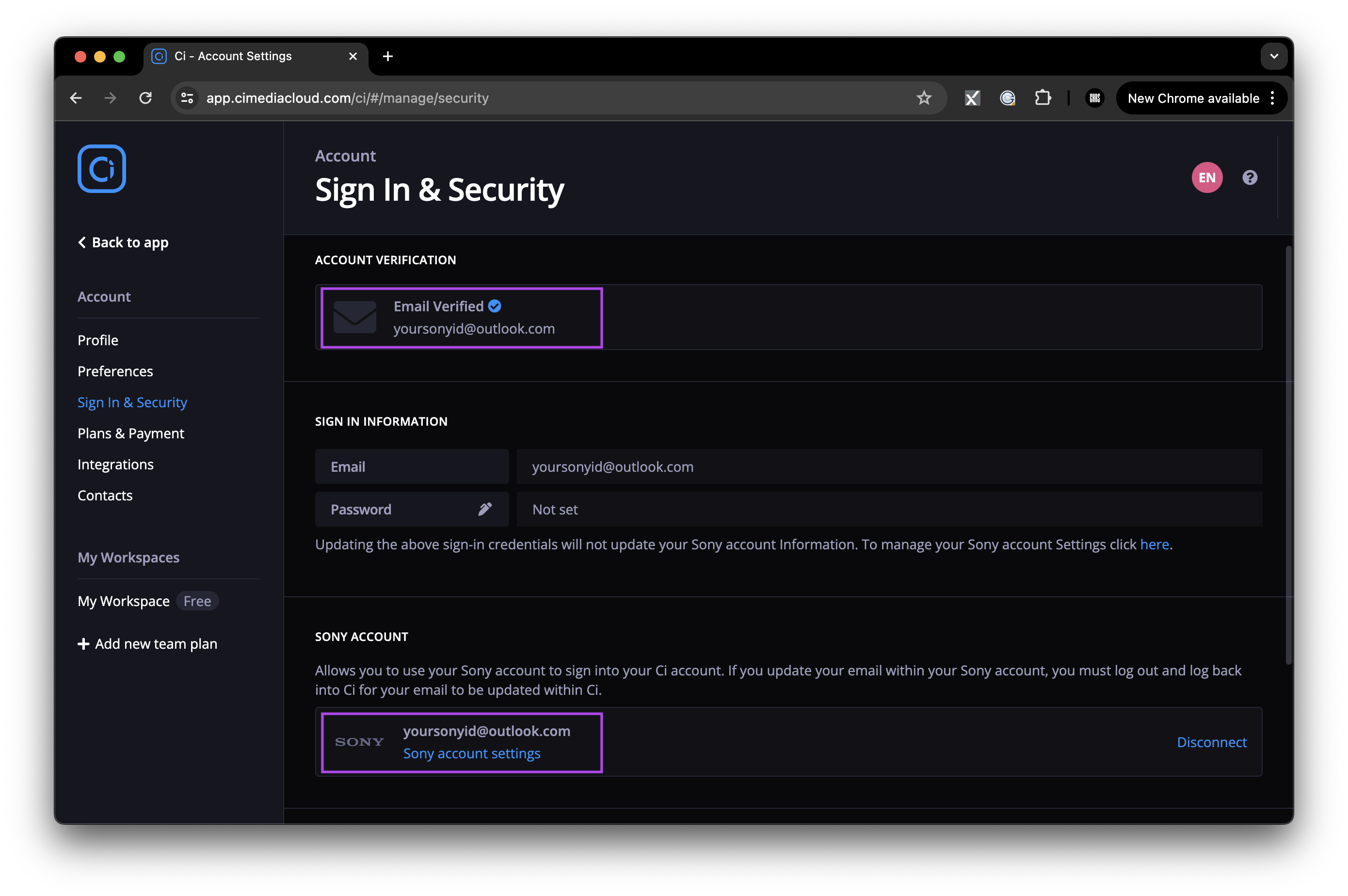Click the Ci logo in the sidebar
Image resolution: width=1348 pixels, height=896 pixels.
(x=101, y=169)
